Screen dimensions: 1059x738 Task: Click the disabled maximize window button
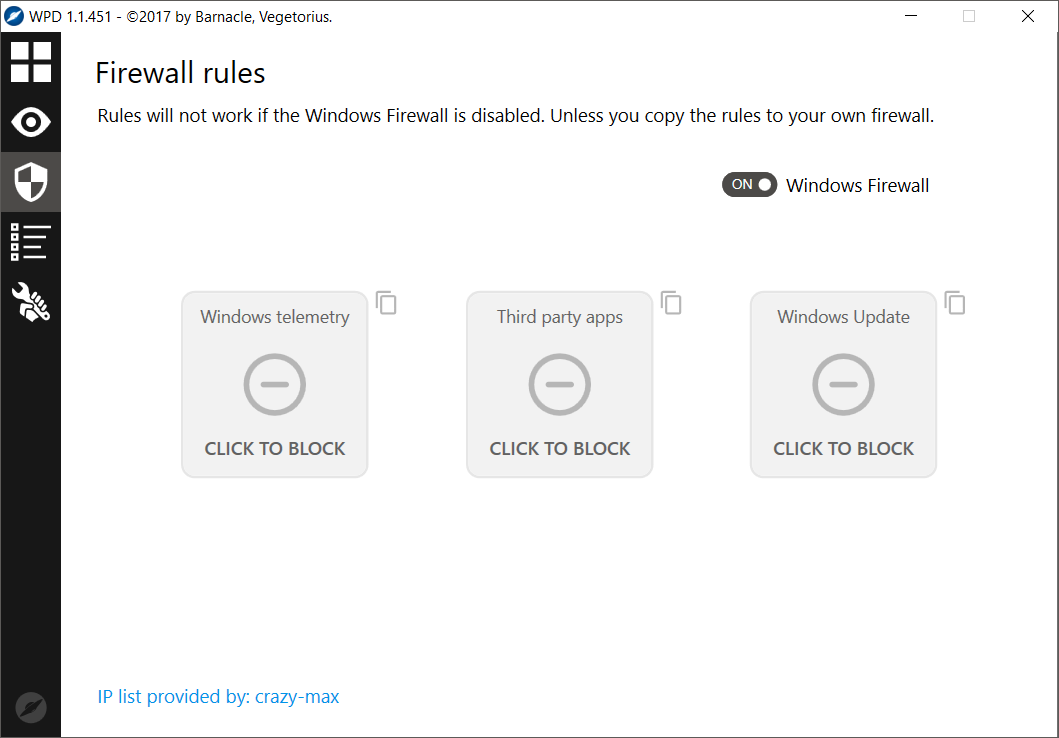(x=969, y=16)
